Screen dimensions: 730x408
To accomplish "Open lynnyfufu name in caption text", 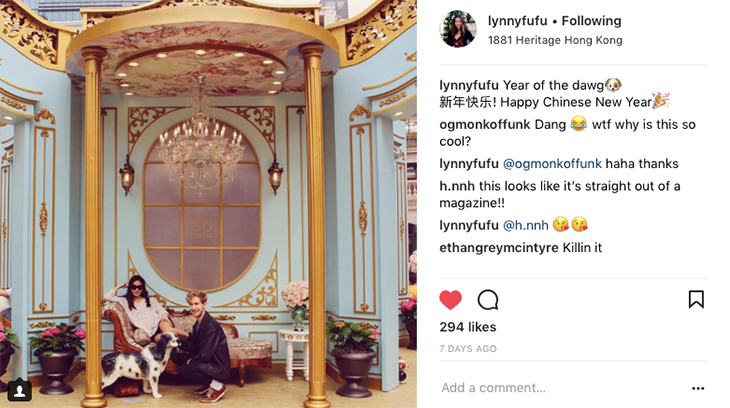I will (469, 85).
